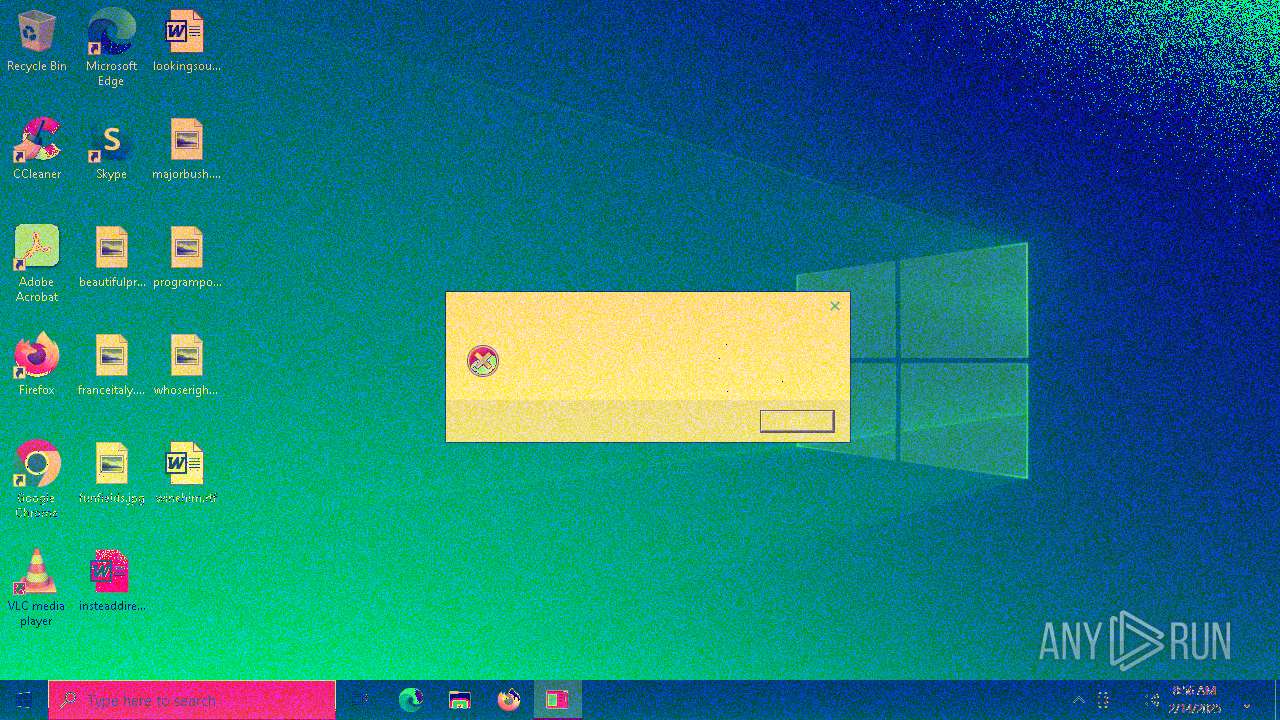Viewport: 1280px width, 720px height.
Task: Select the programpo... image file
Action: [186, 258]
